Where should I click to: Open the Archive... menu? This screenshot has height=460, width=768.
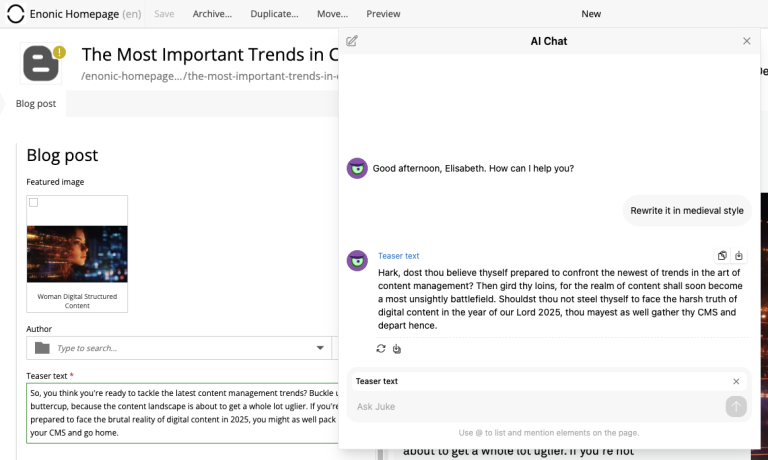click(x=212, y=14)
